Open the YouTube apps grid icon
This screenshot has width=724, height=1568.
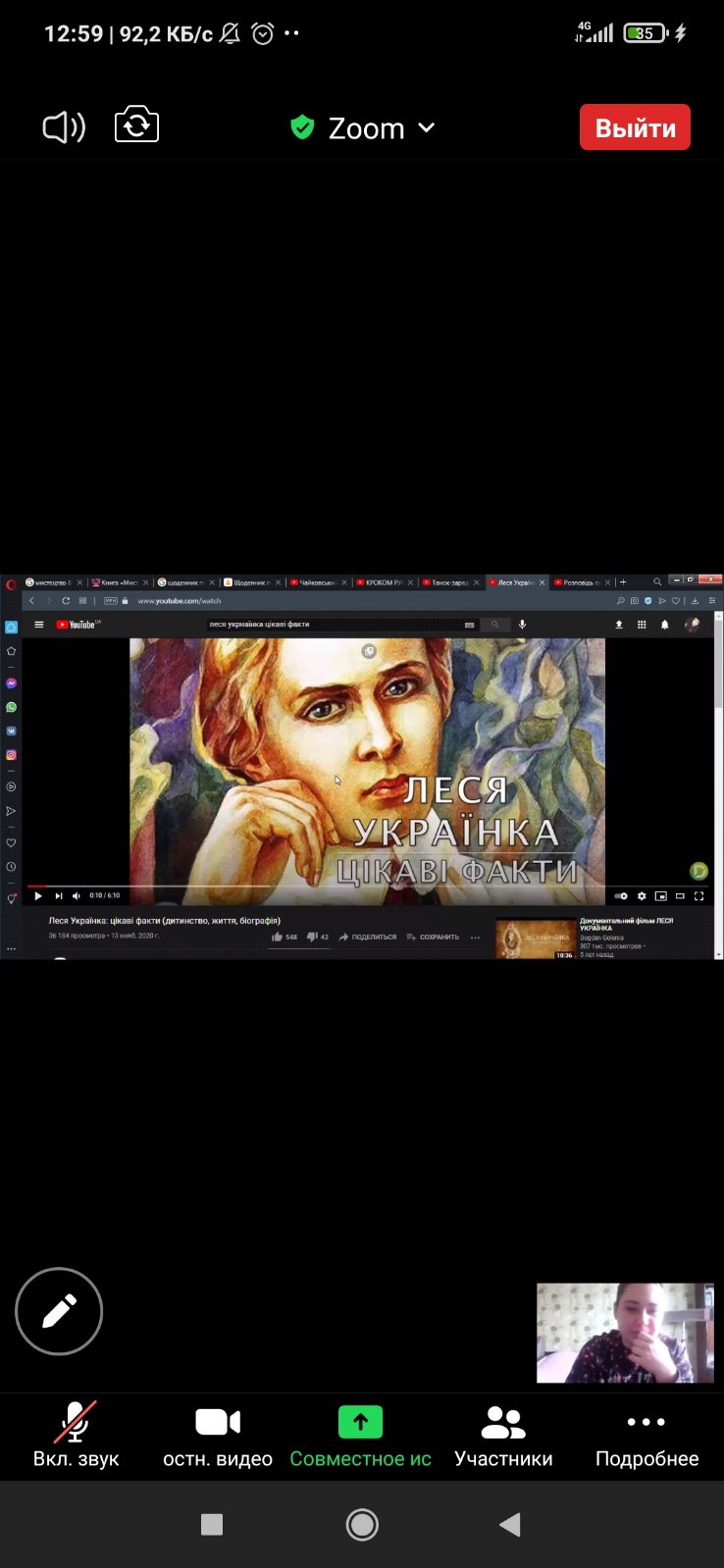click(642, 624)
